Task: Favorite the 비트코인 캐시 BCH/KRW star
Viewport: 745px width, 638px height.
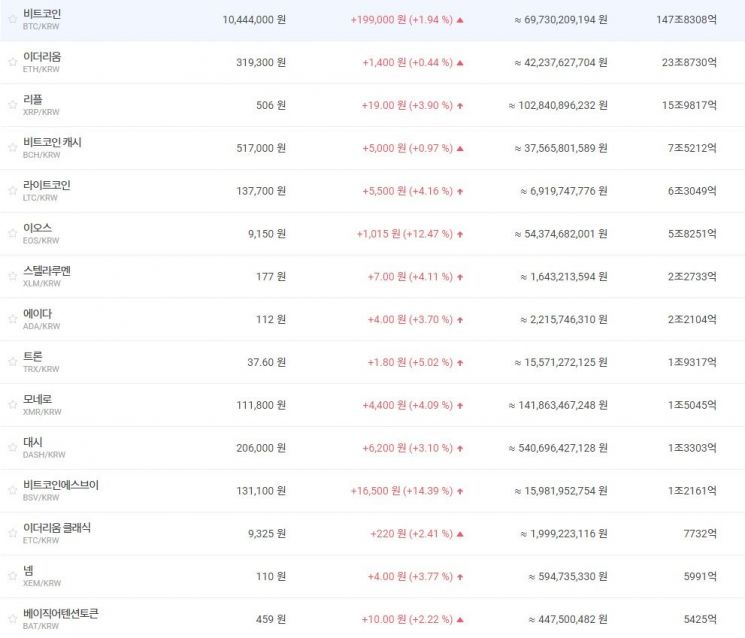Action: pyautogui.click(x=13, y=147)
